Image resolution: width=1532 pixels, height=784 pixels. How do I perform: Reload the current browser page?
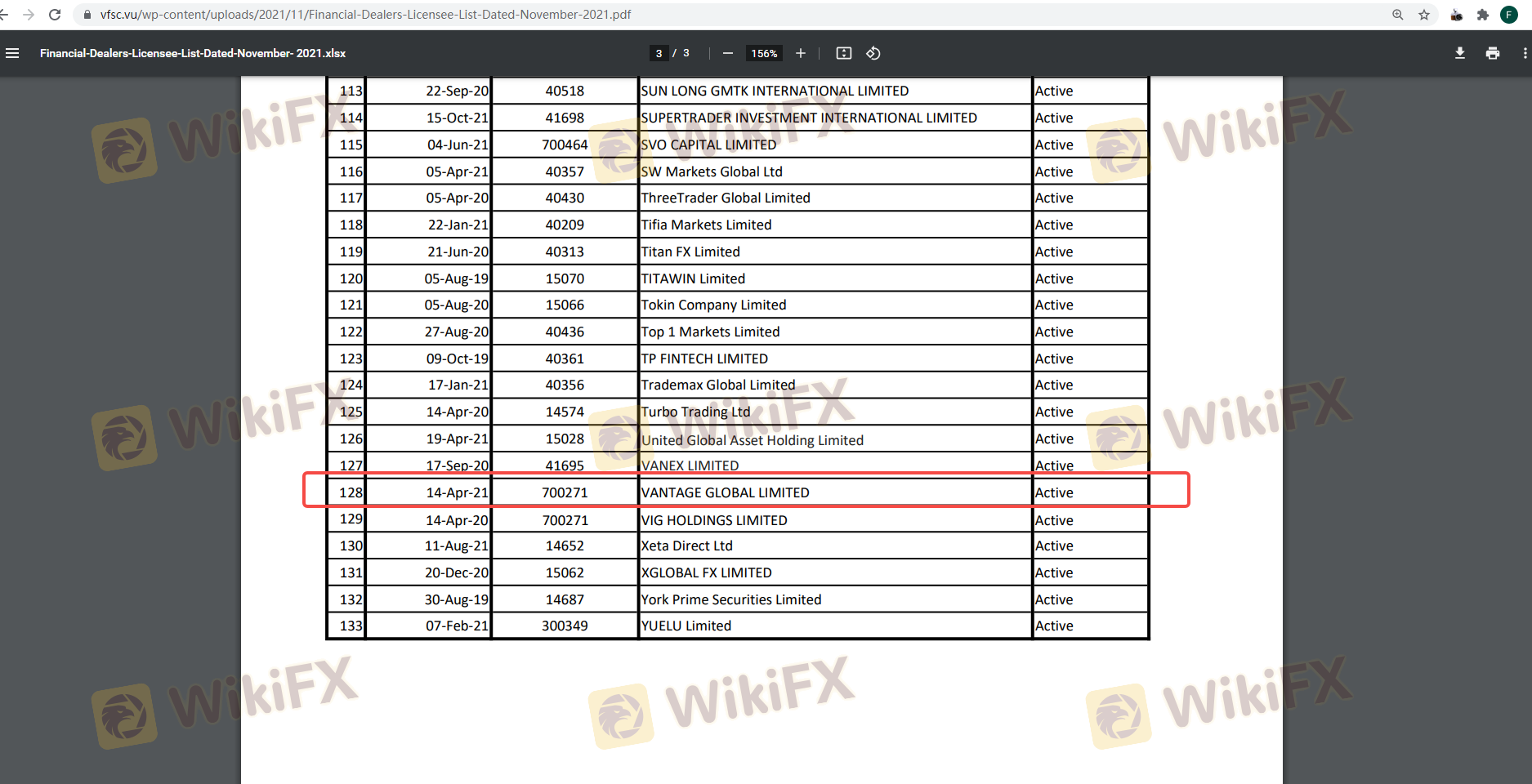pyautogui.click(x=55, y=15)
